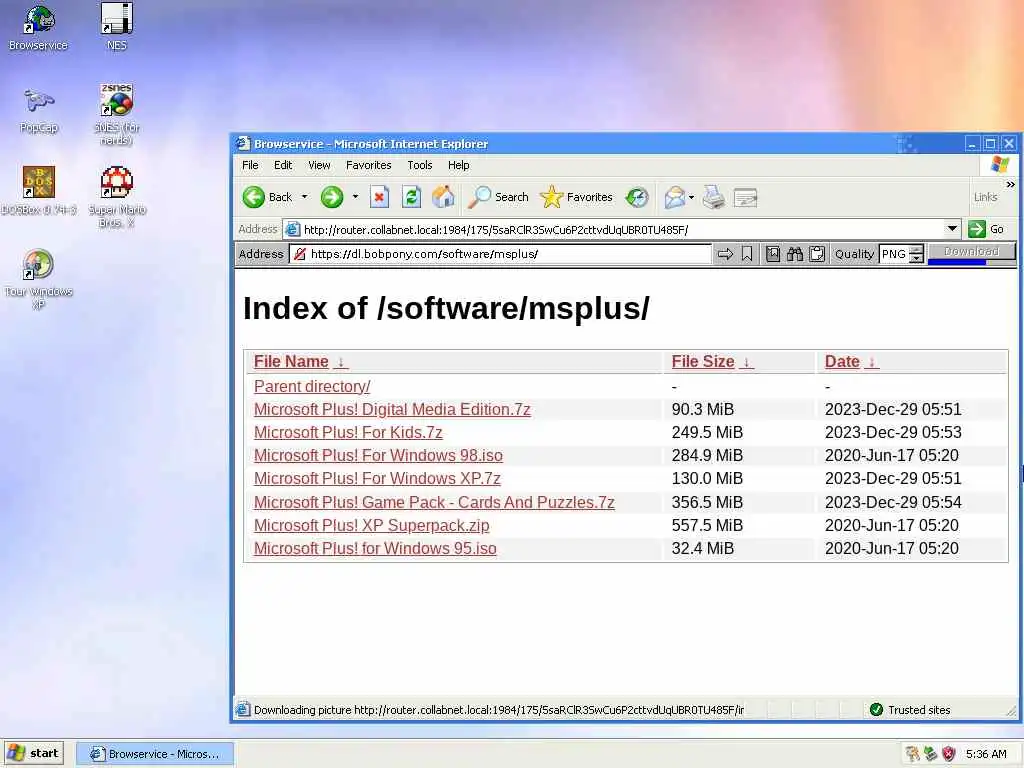
Task: Open the Super Mario Bros. X icon
Action: (117, 197)
